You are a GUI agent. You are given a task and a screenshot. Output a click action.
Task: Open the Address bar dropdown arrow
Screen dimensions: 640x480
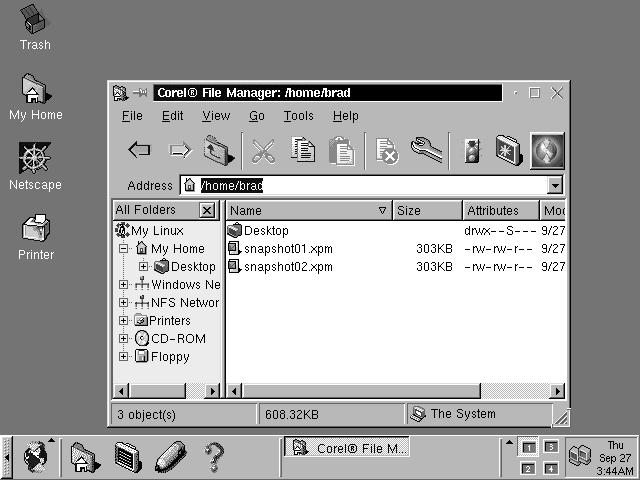pos(555,185)
